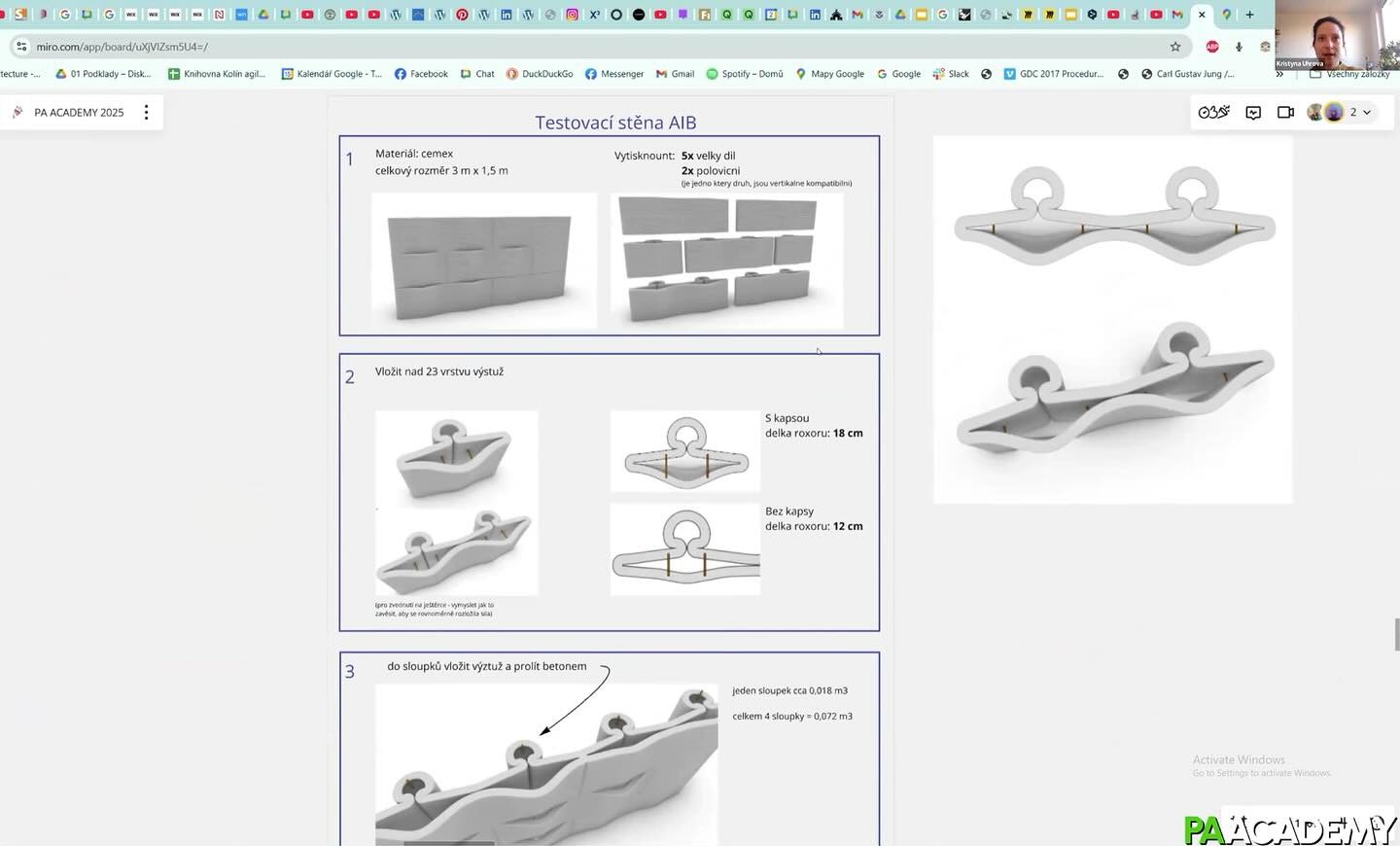Open the Spotify – Domů bookmark

[745, 74]
